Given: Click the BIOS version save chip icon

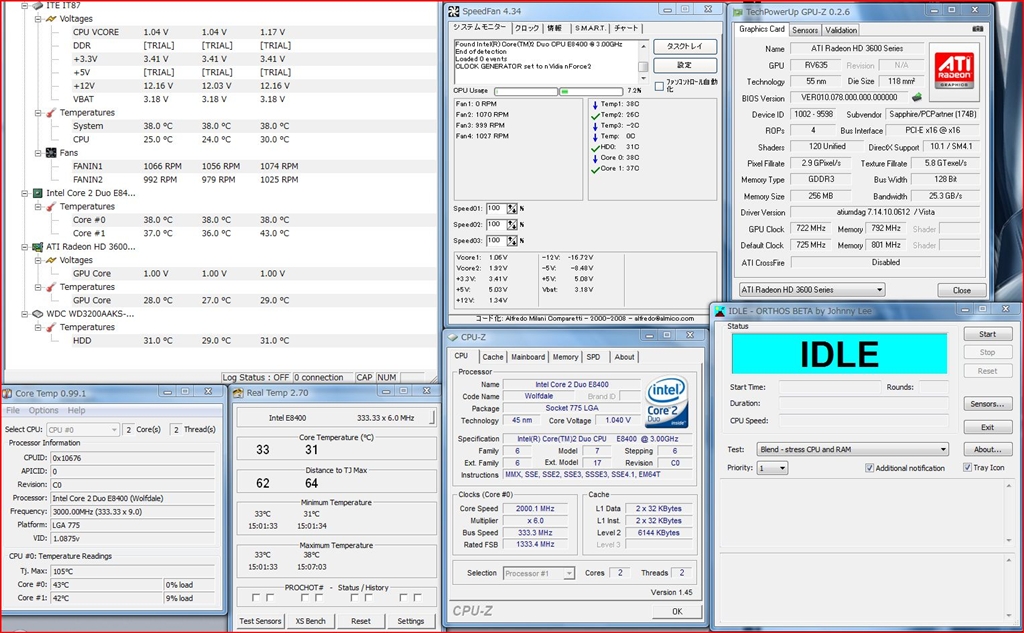Looking at the screenshot, I should coord(916,98).
